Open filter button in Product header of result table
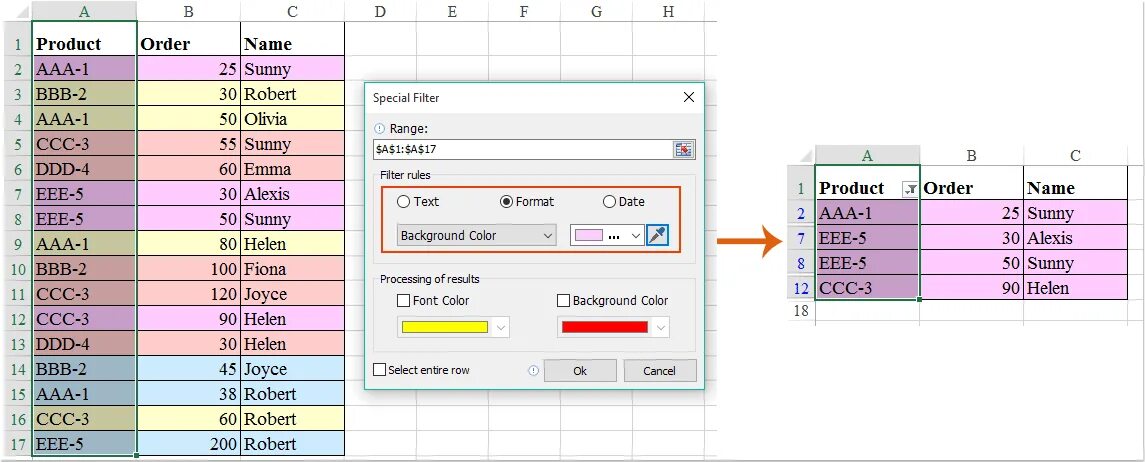The width and height of the screenshot is (1145, 462). (x=910, y=189)
